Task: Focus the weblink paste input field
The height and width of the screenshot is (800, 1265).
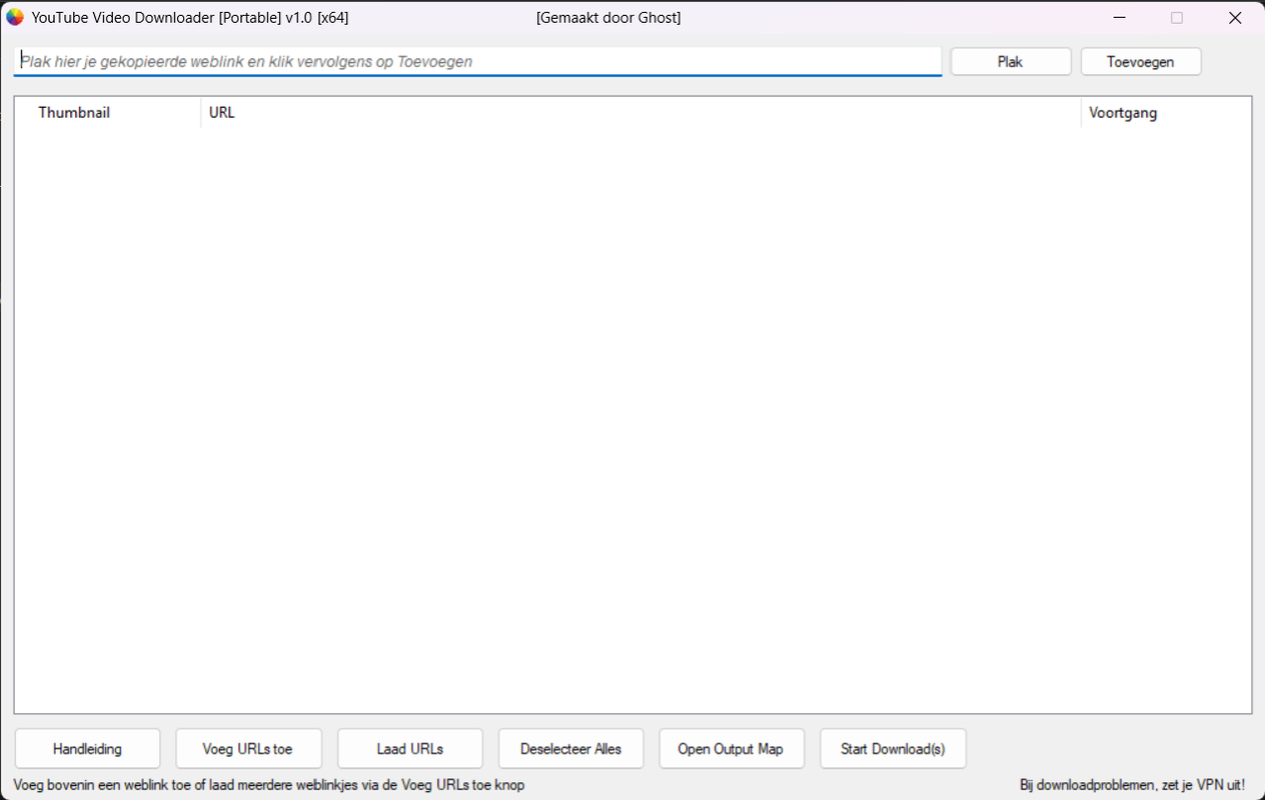Action: [x=478, y=61]
